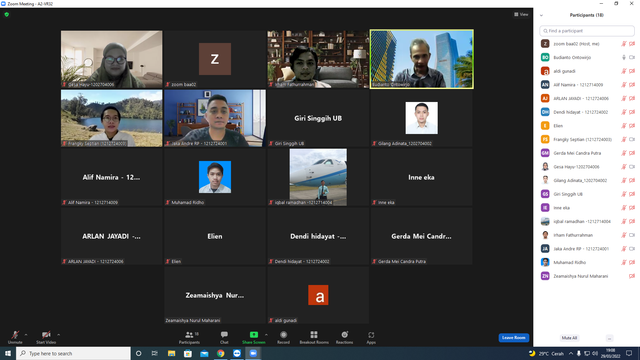The width and height of the screenshot is (640, 360).
Task: Open Reactions icon
Action: pos(344,335)
